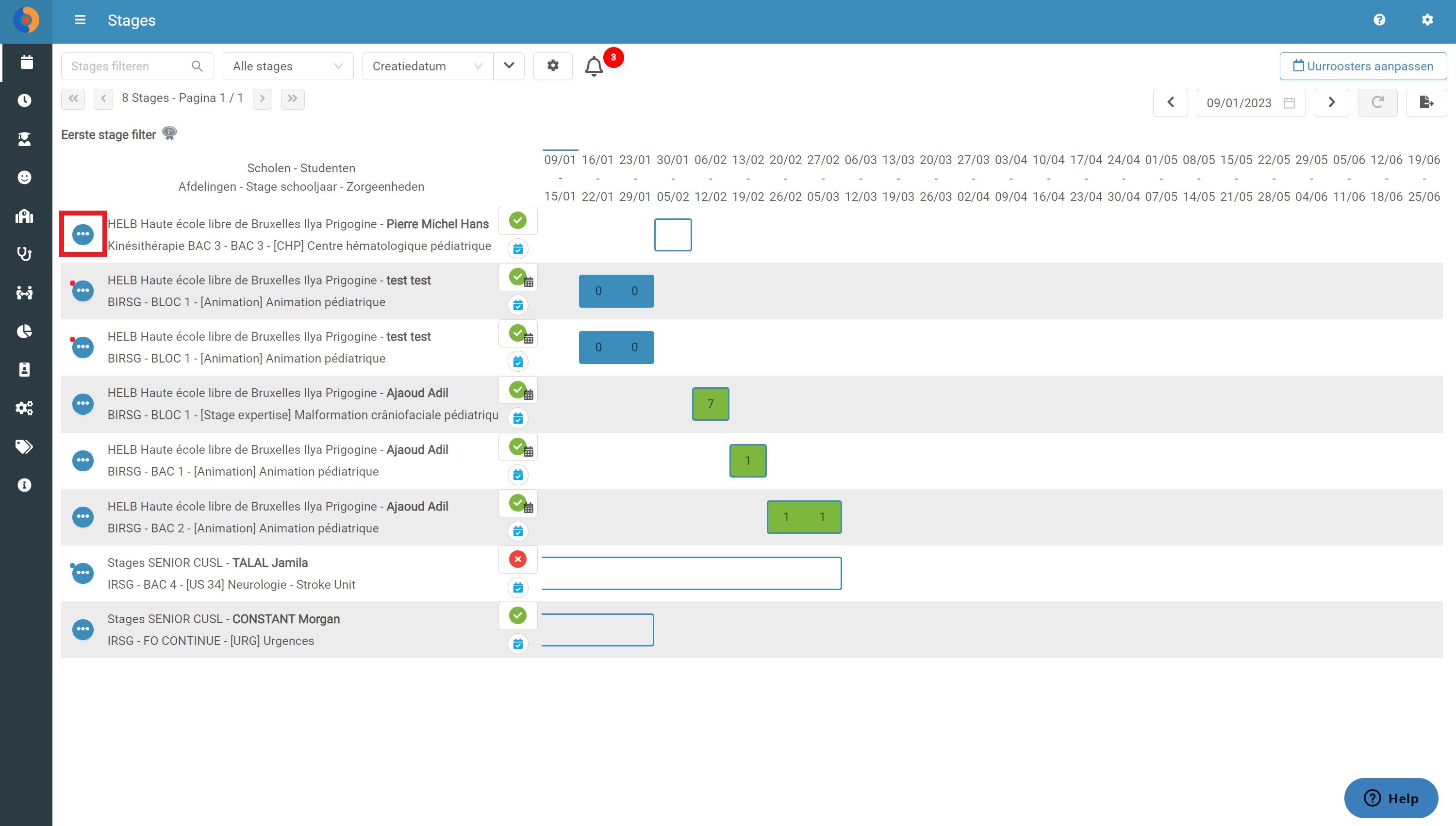The width and height of the screenshot is (1456, 826).
Task: Open schedule calendar icon for CONSTANT Morgan row
Action: pyautogui.click(x=518, y=644)
